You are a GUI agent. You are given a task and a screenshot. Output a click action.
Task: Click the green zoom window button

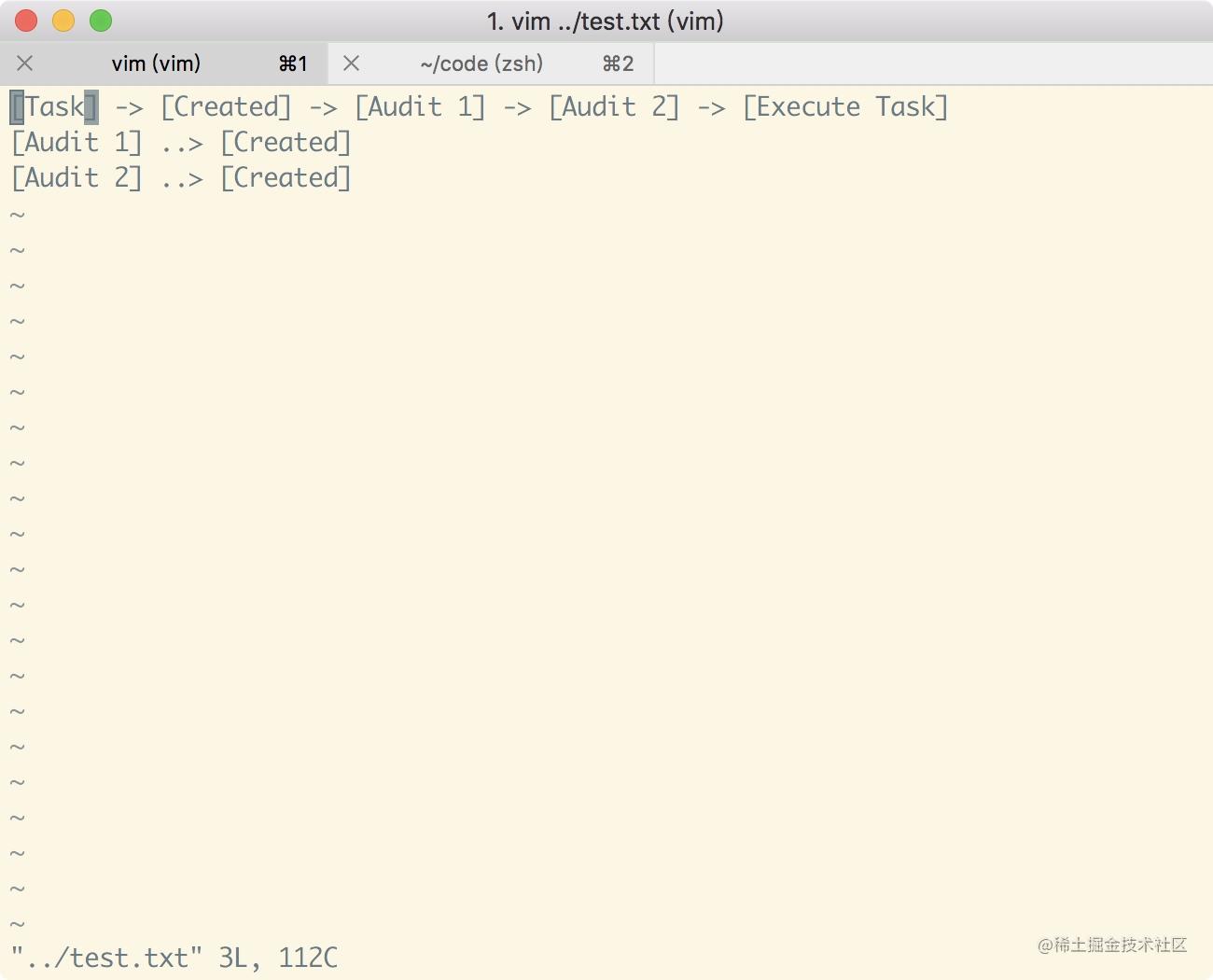point(101,21)
